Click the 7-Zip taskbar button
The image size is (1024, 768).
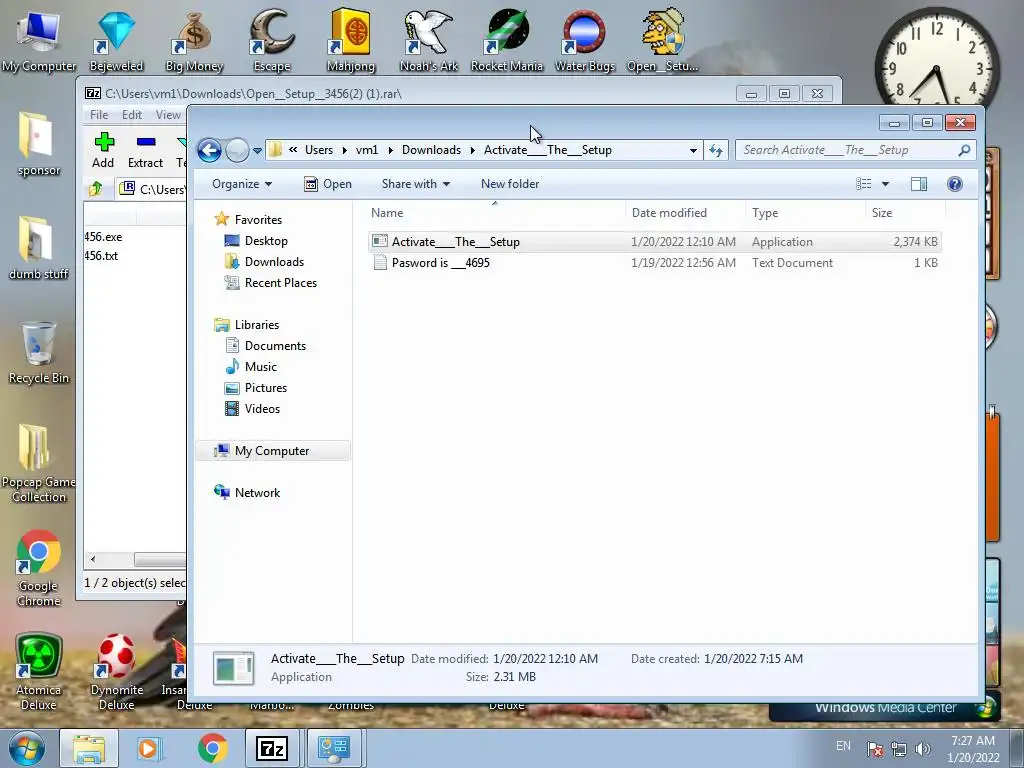[272, 748]
